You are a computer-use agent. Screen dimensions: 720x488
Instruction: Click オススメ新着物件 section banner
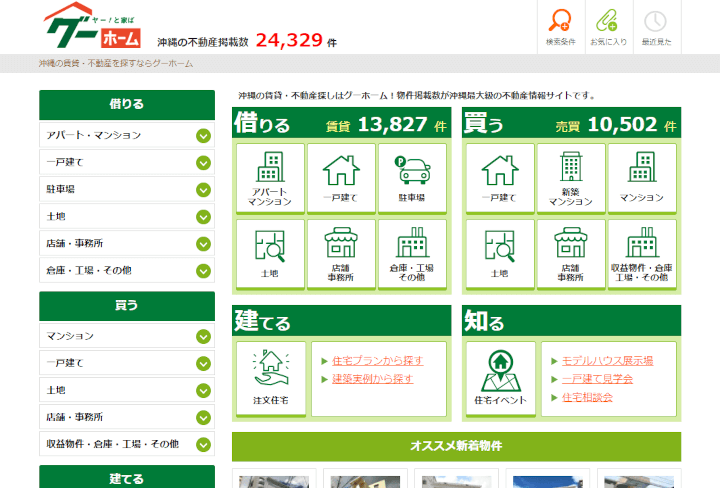pos(456,446)
